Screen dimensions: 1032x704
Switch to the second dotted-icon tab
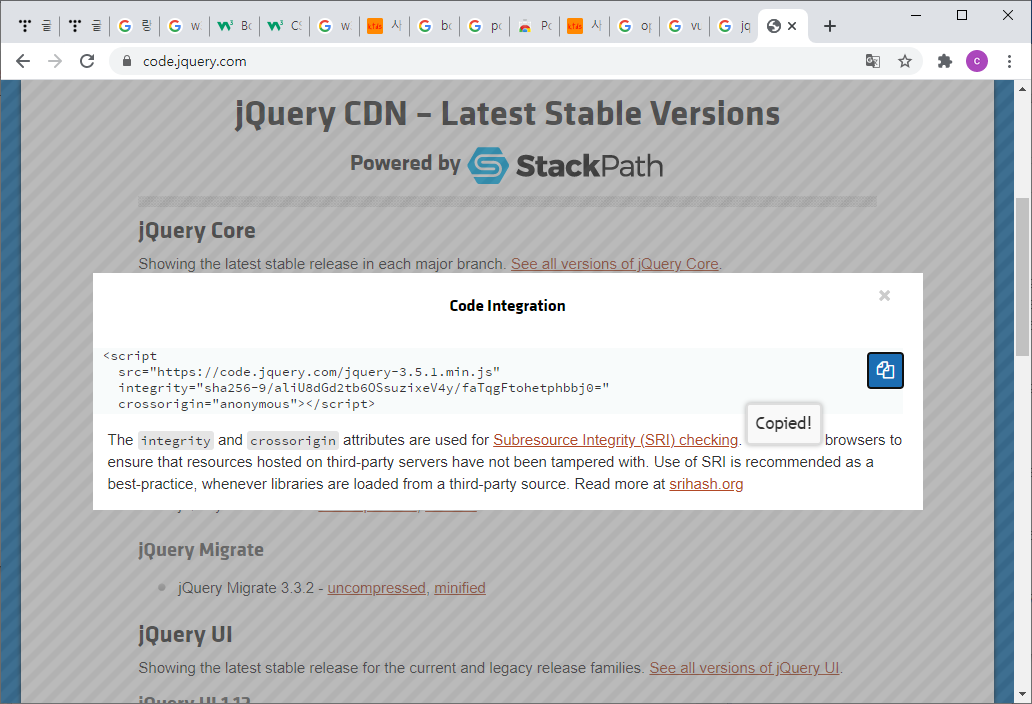click(84, 26)
